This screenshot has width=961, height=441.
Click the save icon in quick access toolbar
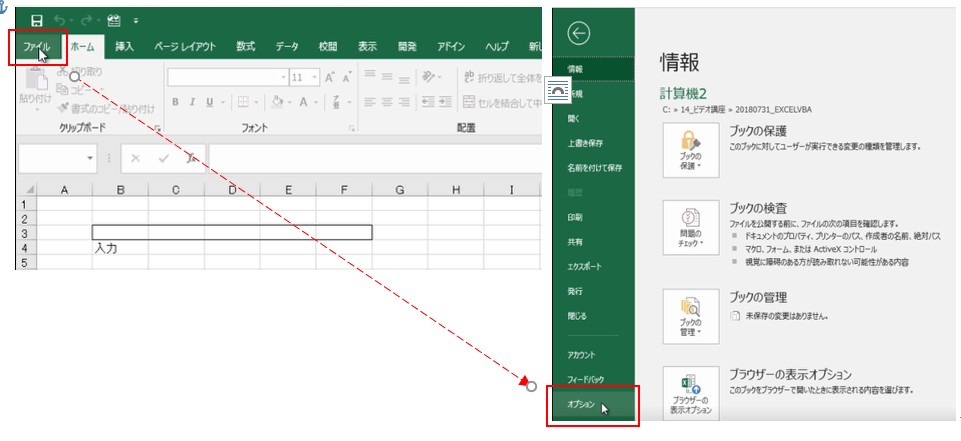(36, 20)
